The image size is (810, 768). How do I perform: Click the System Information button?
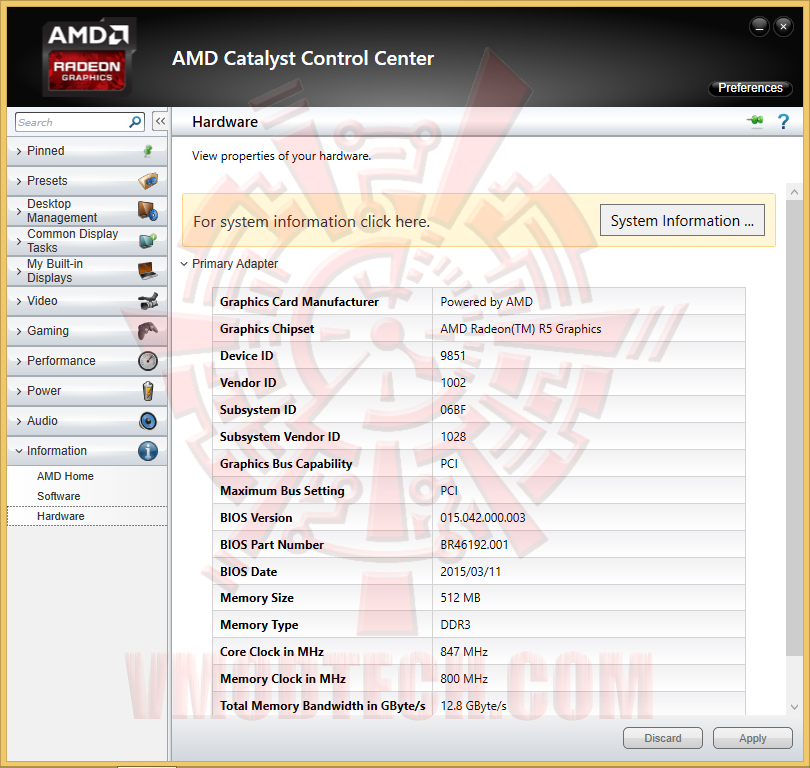pos(682,221)
